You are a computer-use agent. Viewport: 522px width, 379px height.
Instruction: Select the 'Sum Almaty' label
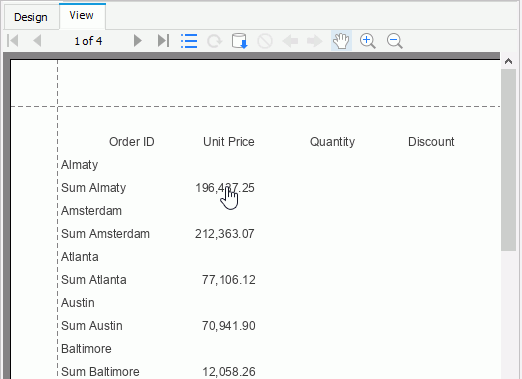[94, 188]
